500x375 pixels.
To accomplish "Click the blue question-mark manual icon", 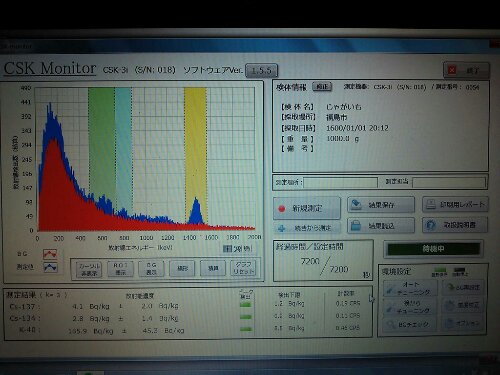I will [x=431, y=225].
